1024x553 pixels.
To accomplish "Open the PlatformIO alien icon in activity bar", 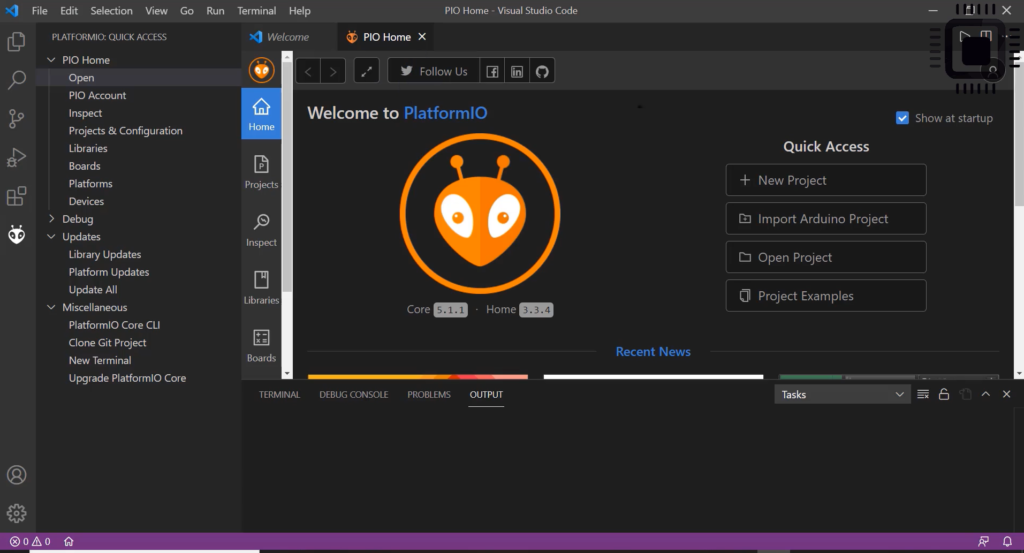I will (16, 234).
